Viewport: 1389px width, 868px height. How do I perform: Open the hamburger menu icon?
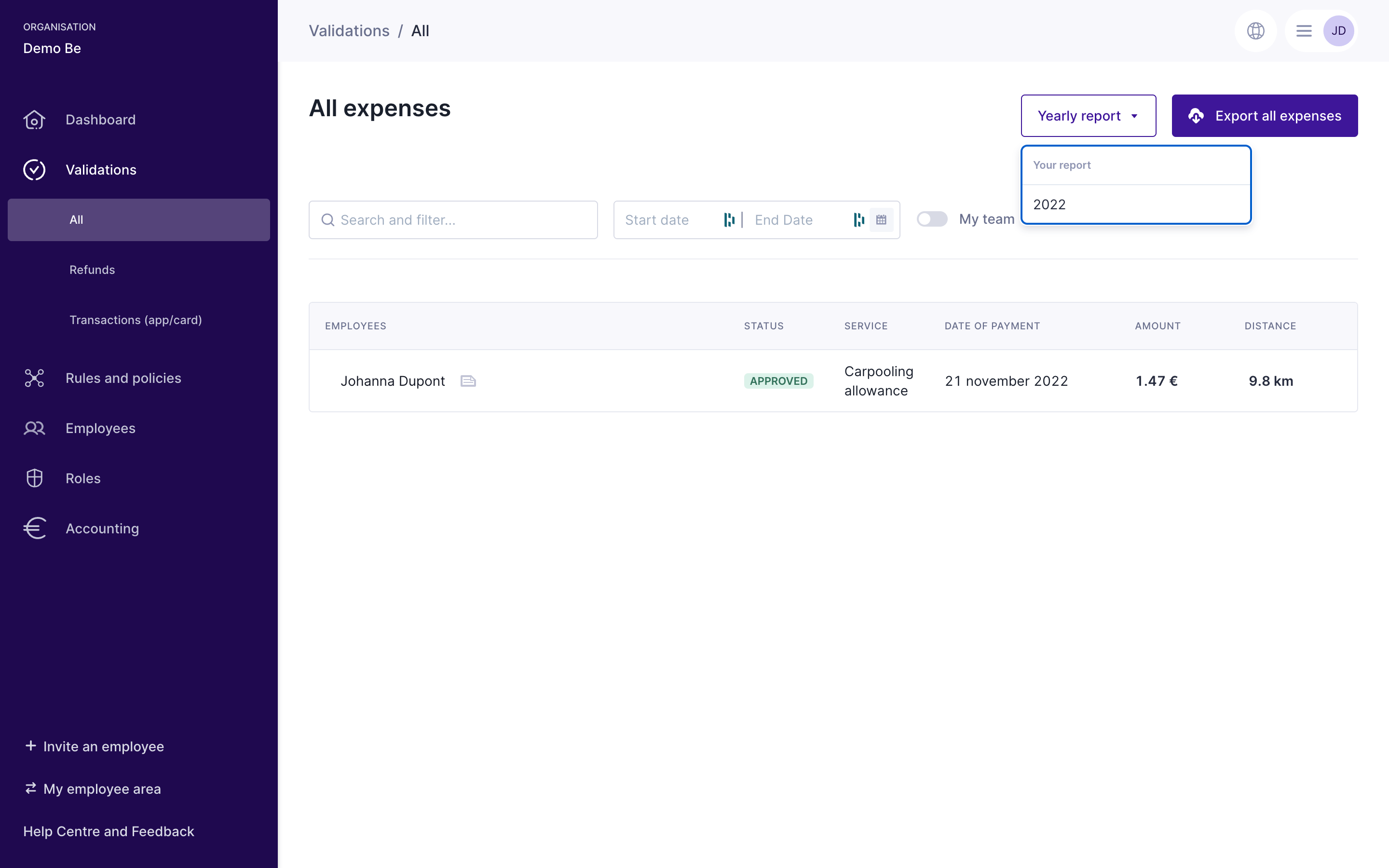[x=1304, y=31]
